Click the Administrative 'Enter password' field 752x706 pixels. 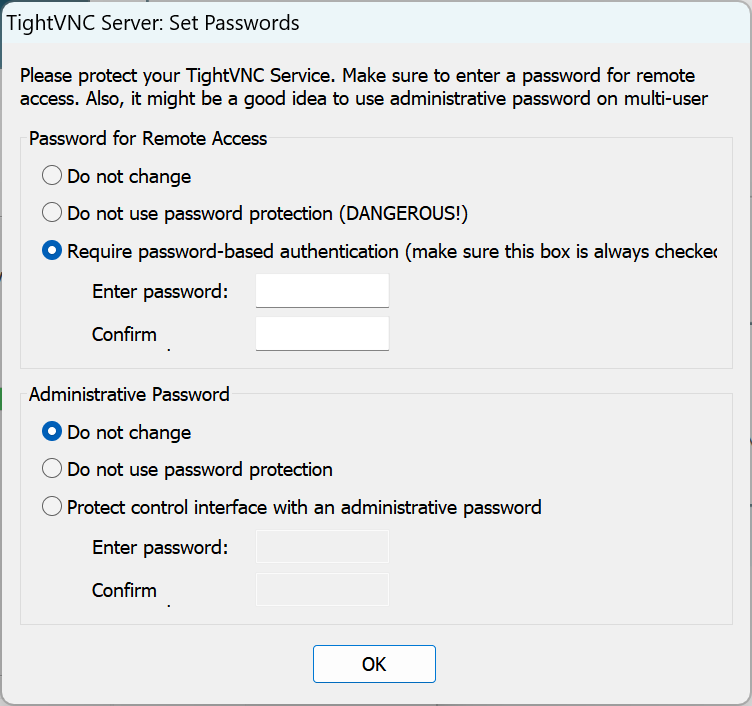[322, 547]
